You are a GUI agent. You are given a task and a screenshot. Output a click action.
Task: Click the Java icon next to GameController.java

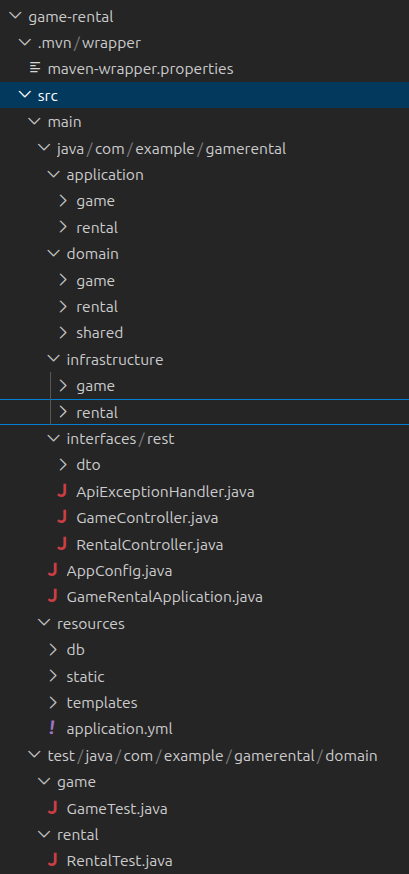point(62,518)
